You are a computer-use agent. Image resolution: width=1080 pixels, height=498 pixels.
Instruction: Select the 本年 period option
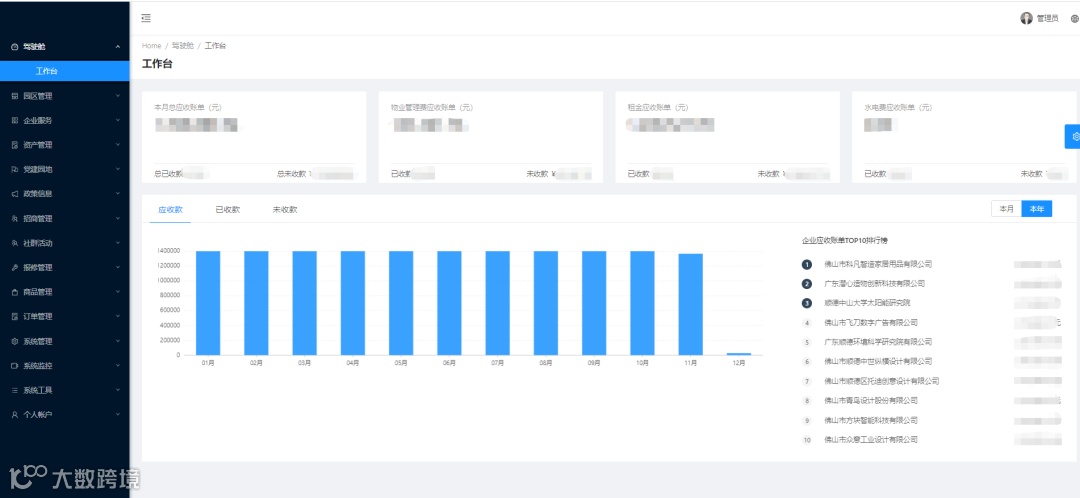(1037, 209)
